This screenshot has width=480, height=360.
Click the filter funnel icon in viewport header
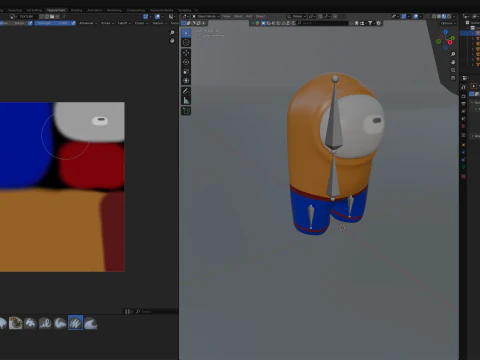tap(370, 23)
